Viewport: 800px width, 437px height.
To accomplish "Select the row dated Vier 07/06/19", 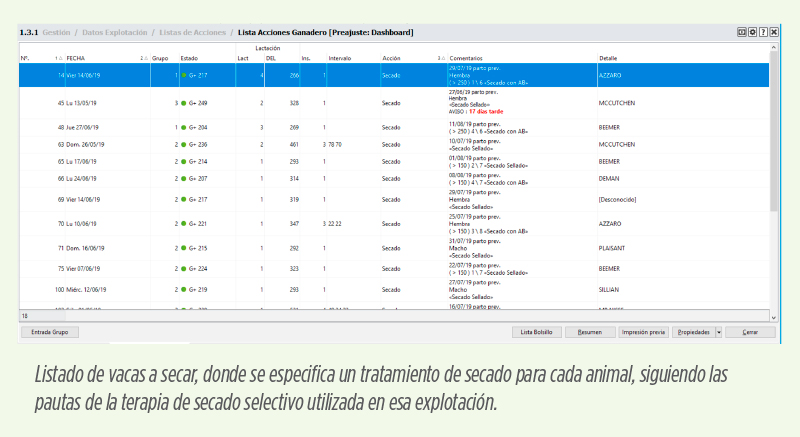I will point(394,269).
